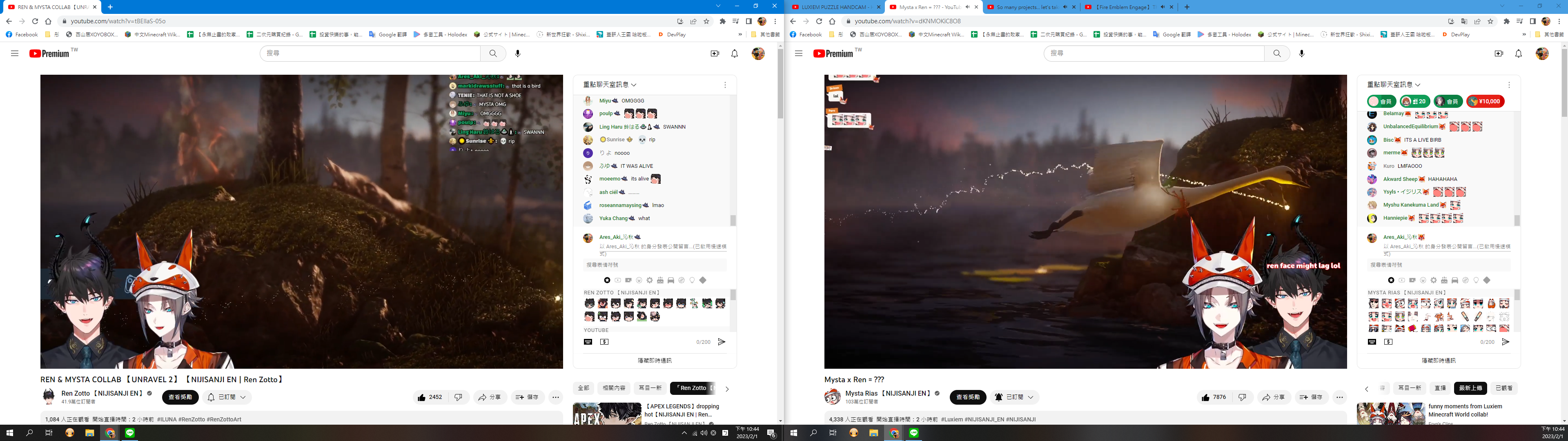Open ¥10,000 Super Chat ticker item
The image size is (1568, 441).
pyautogui.click(x=1485, y=102)
